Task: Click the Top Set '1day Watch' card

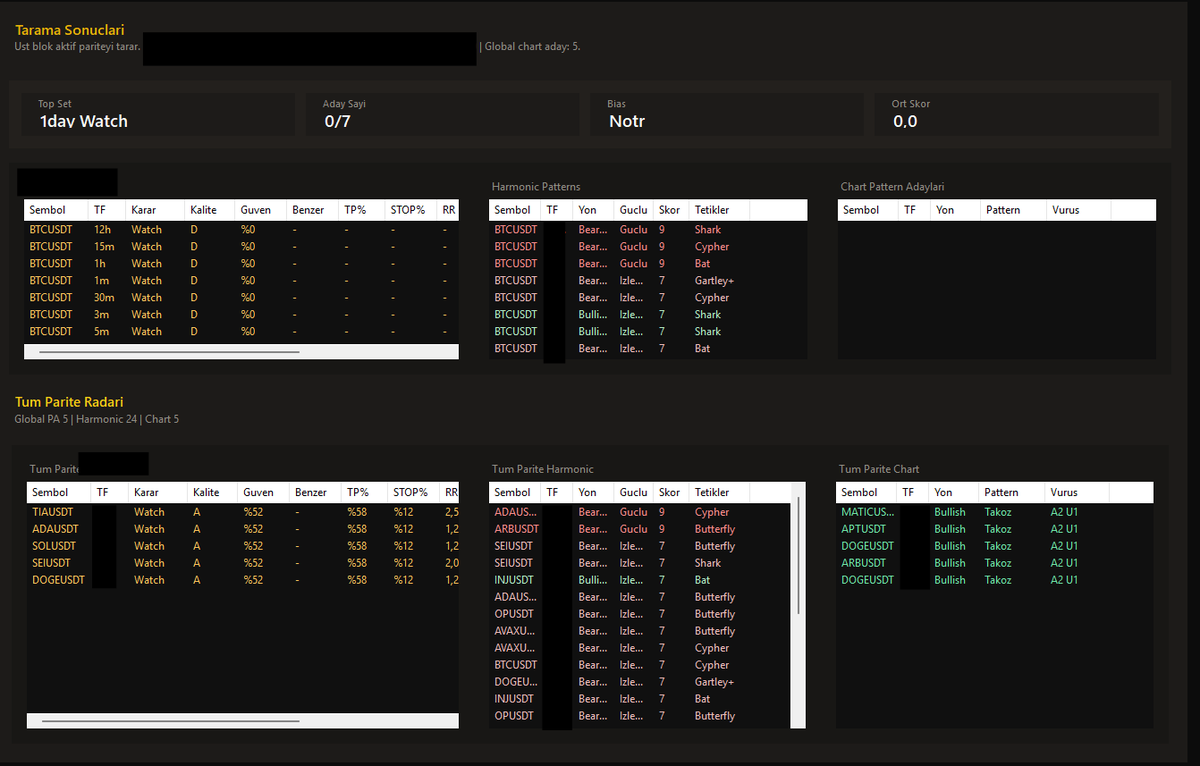Action: [158, 114]
